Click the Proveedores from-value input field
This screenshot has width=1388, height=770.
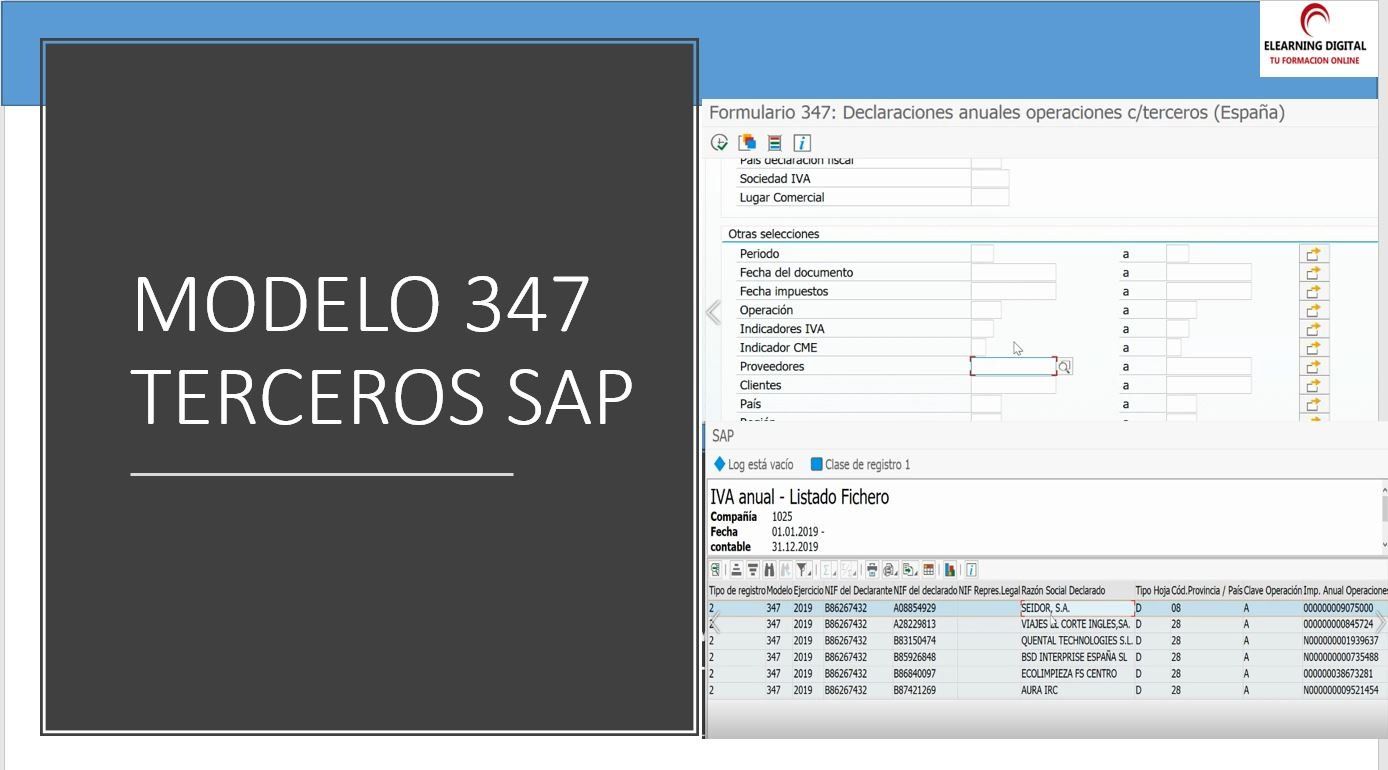point(1013,367)
